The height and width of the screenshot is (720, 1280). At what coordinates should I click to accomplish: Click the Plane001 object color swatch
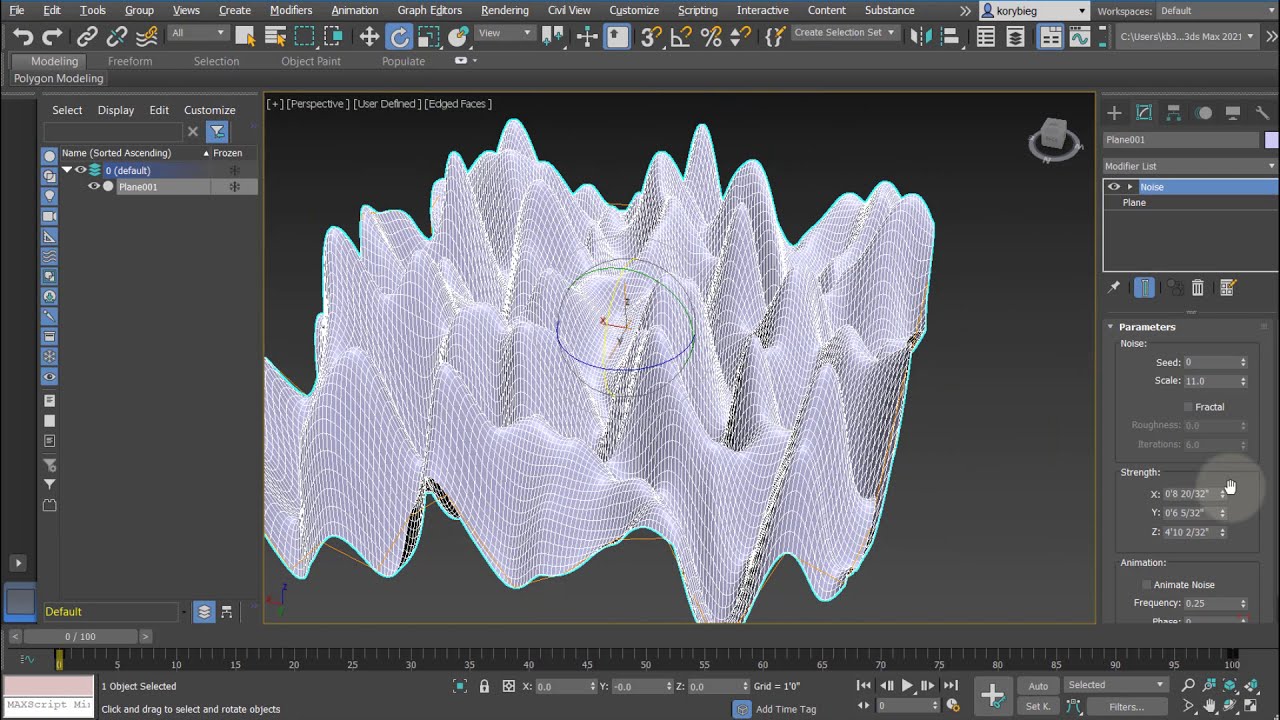point(1271,140)
